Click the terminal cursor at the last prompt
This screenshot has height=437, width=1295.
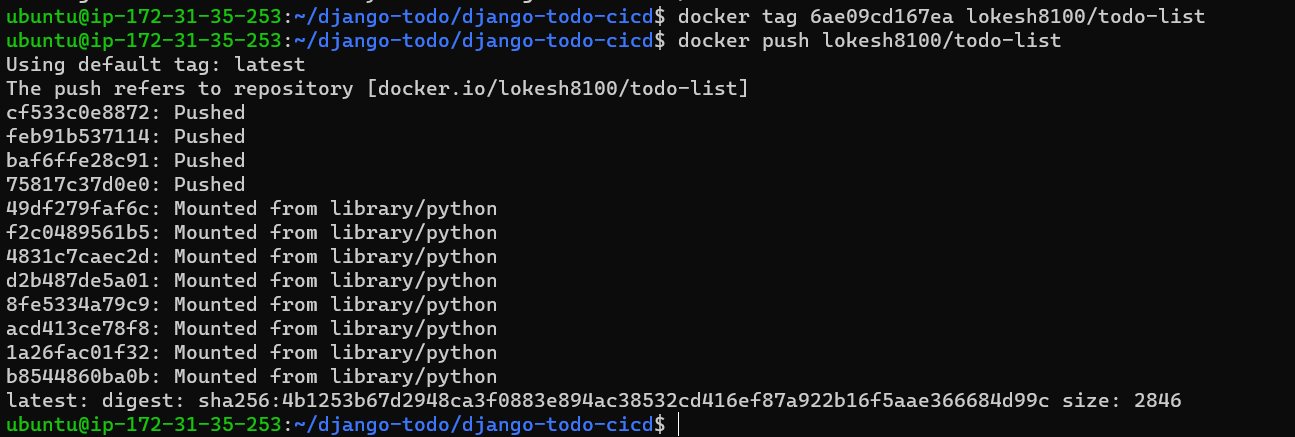679,425
